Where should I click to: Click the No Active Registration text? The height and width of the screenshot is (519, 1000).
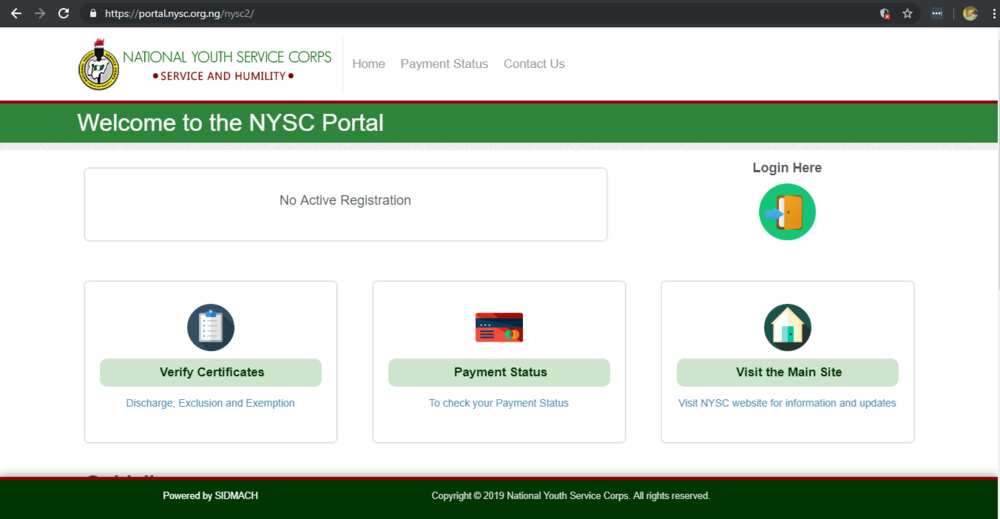[x=345, y=200]
